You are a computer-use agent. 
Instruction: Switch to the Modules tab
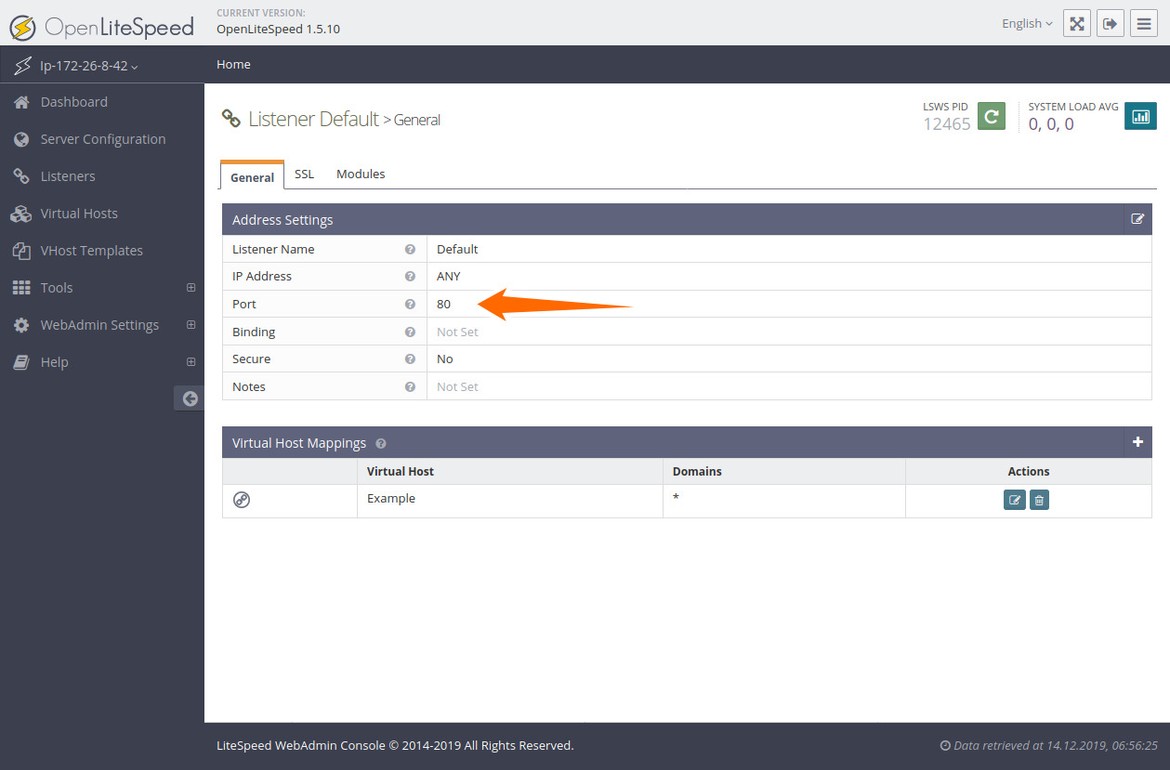[360, 174]
